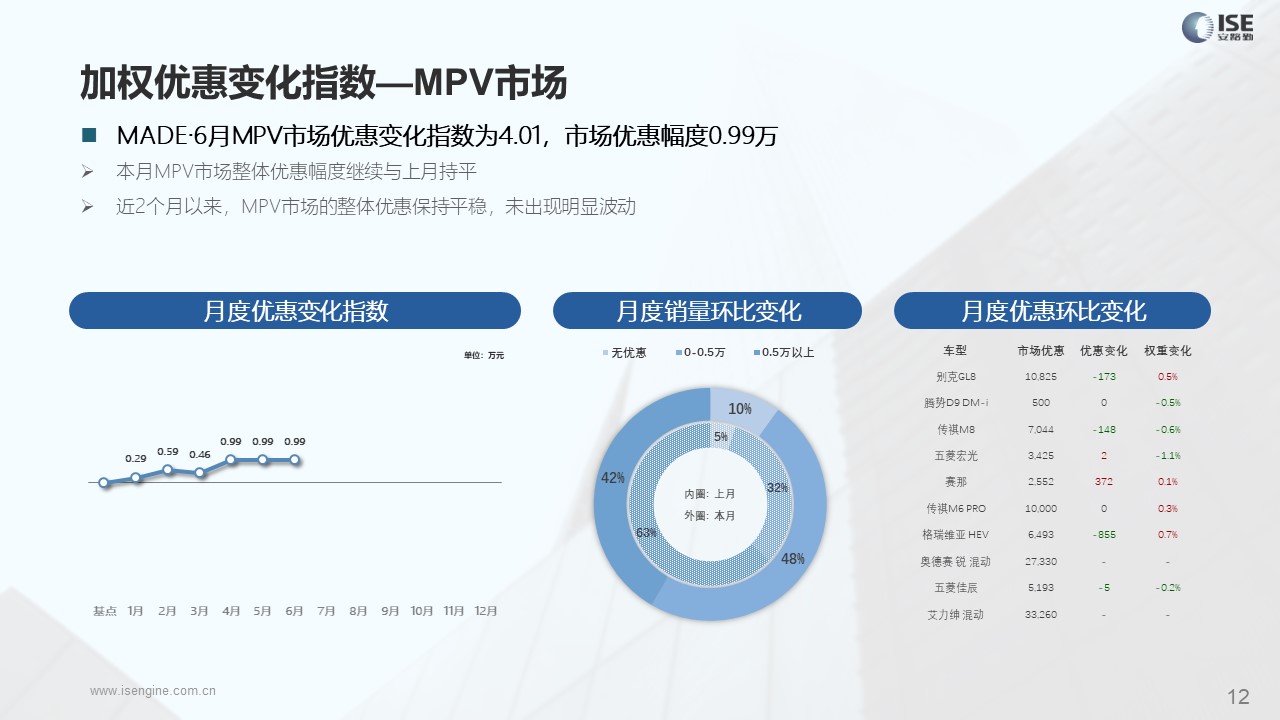Select the 0.59 data label on line chart
Image resolution: width=1280 pixels, height=720 pixels.
(x=167, y=451)
